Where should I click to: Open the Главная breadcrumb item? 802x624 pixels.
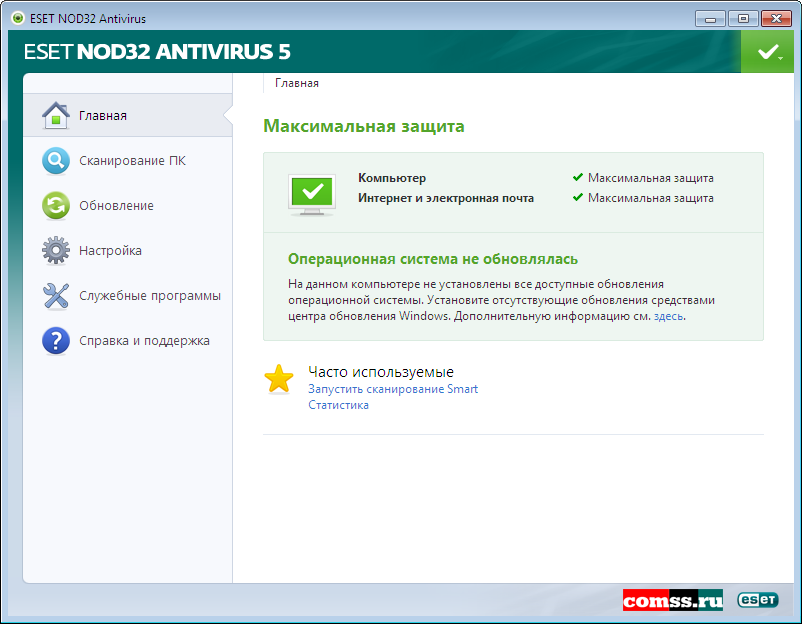[295, 84]
